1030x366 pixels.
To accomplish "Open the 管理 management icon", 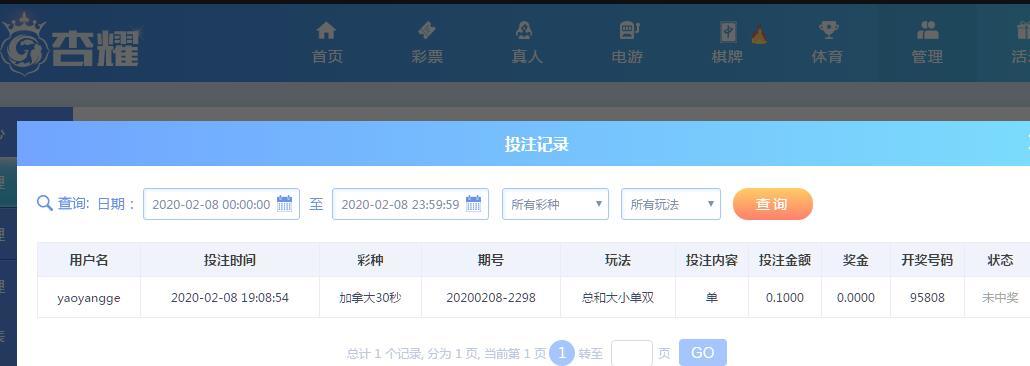I will (928, 30).
